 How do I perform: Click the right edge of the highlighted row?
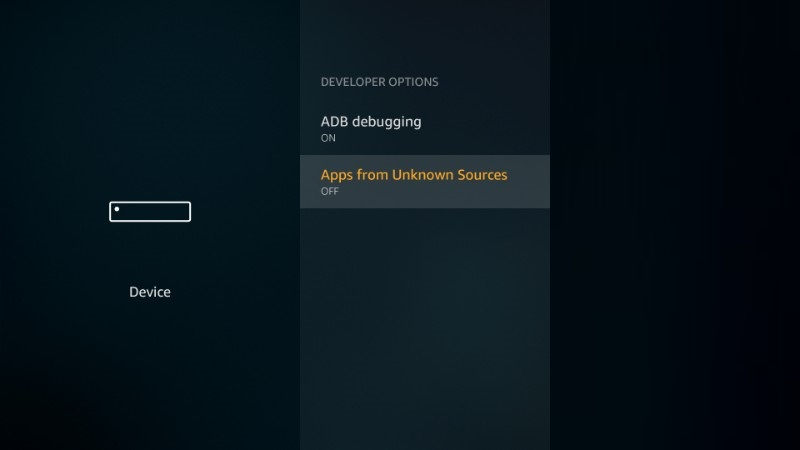coord(544,182)
